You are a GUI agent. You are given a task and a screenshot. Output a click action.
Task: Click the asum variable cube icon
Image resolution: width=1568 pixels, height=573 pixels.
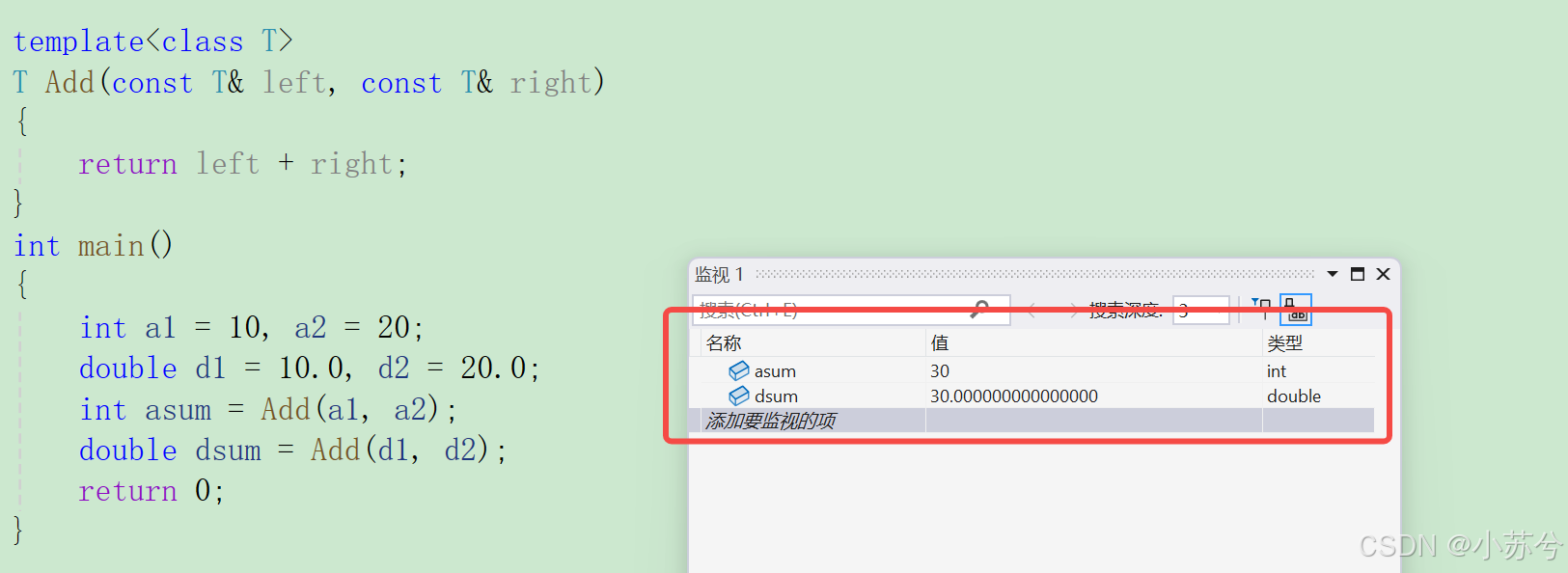pyautogui.click(x=739, y=370)
